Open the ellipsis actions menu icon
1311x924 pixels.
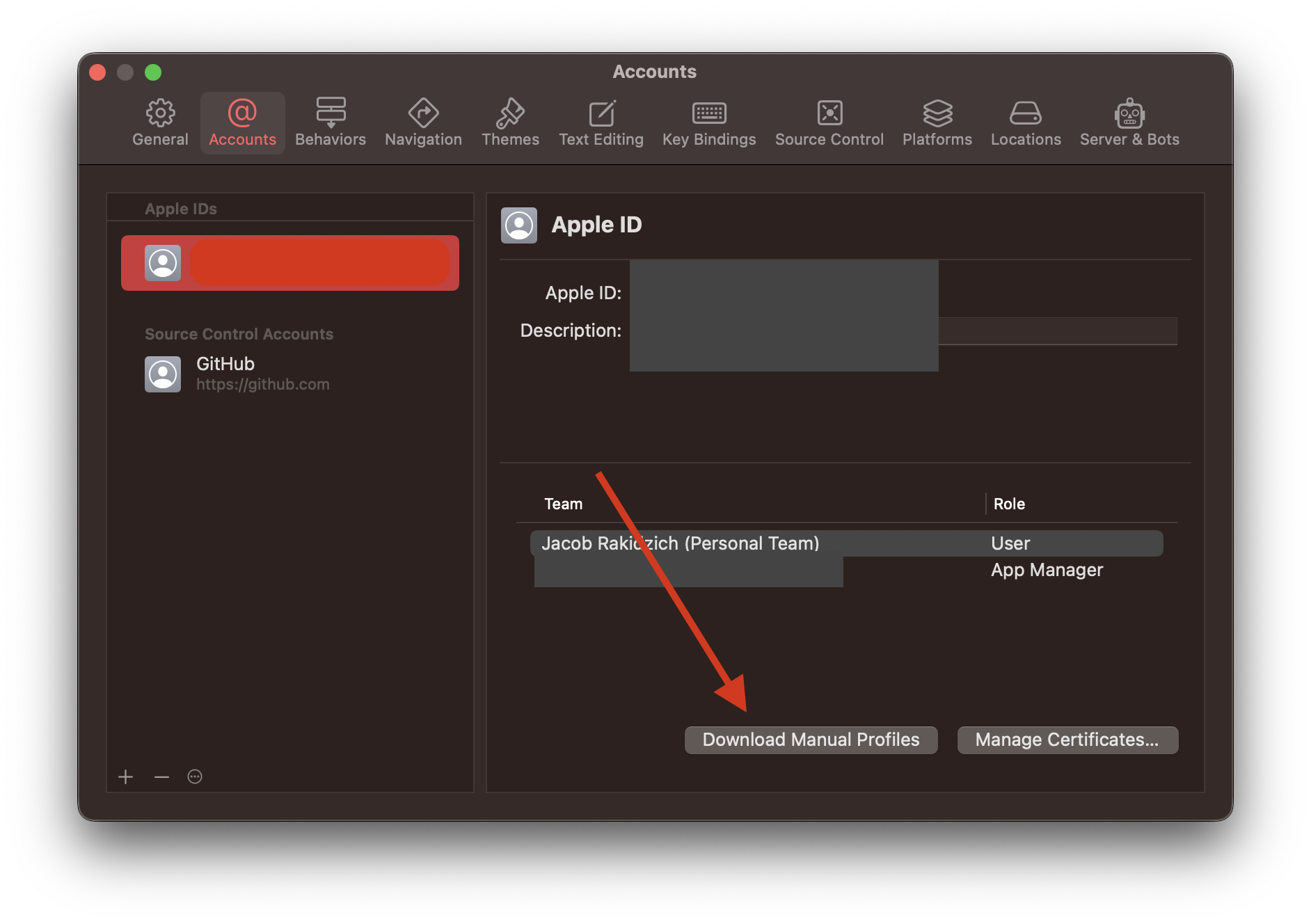pyautogui.click(x=195, y=776)
